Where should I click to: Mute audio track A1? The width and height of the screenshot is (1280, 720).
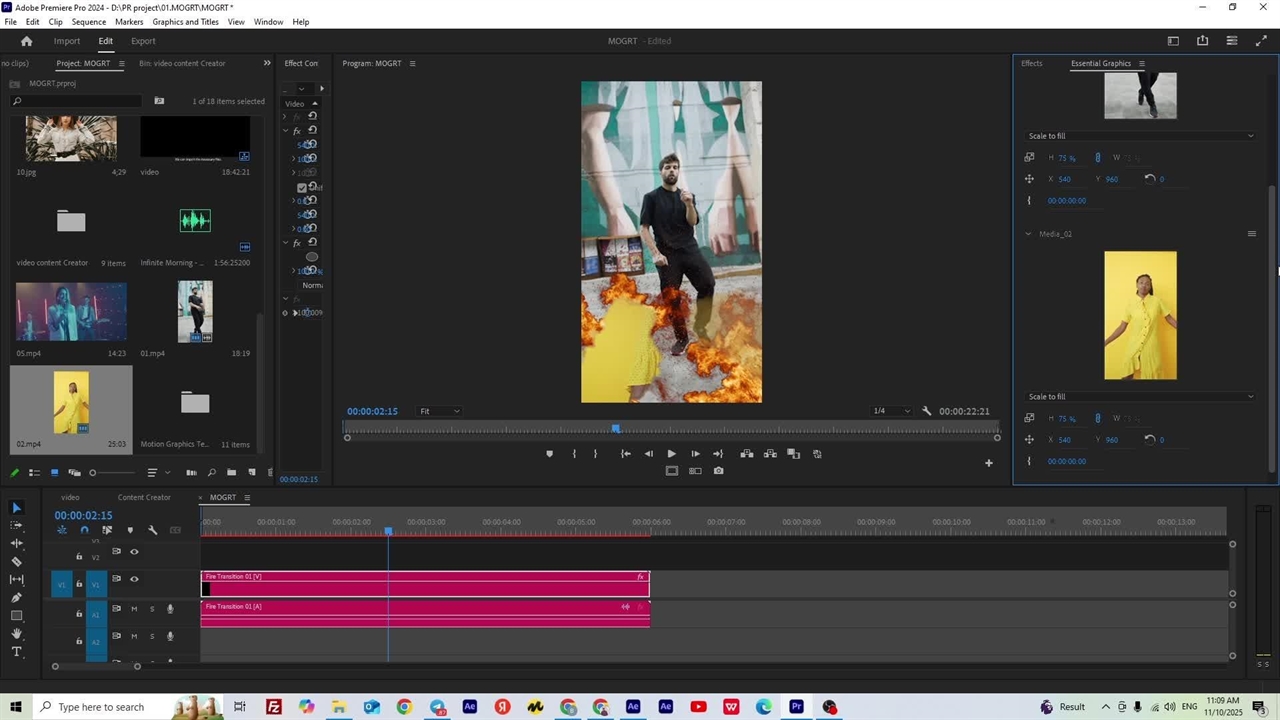point(134,609)
